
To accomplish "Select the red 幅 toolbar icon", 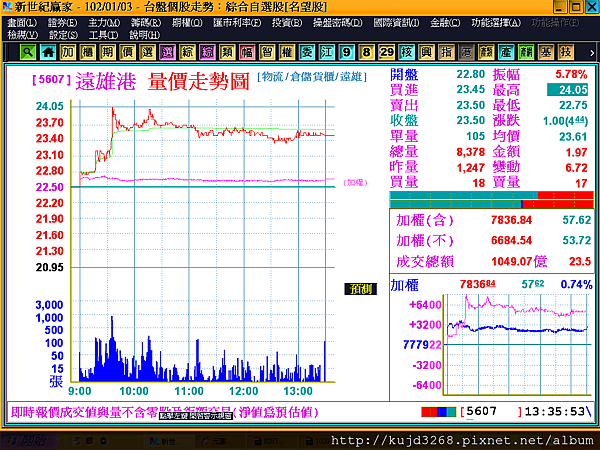I will [247, 52].
